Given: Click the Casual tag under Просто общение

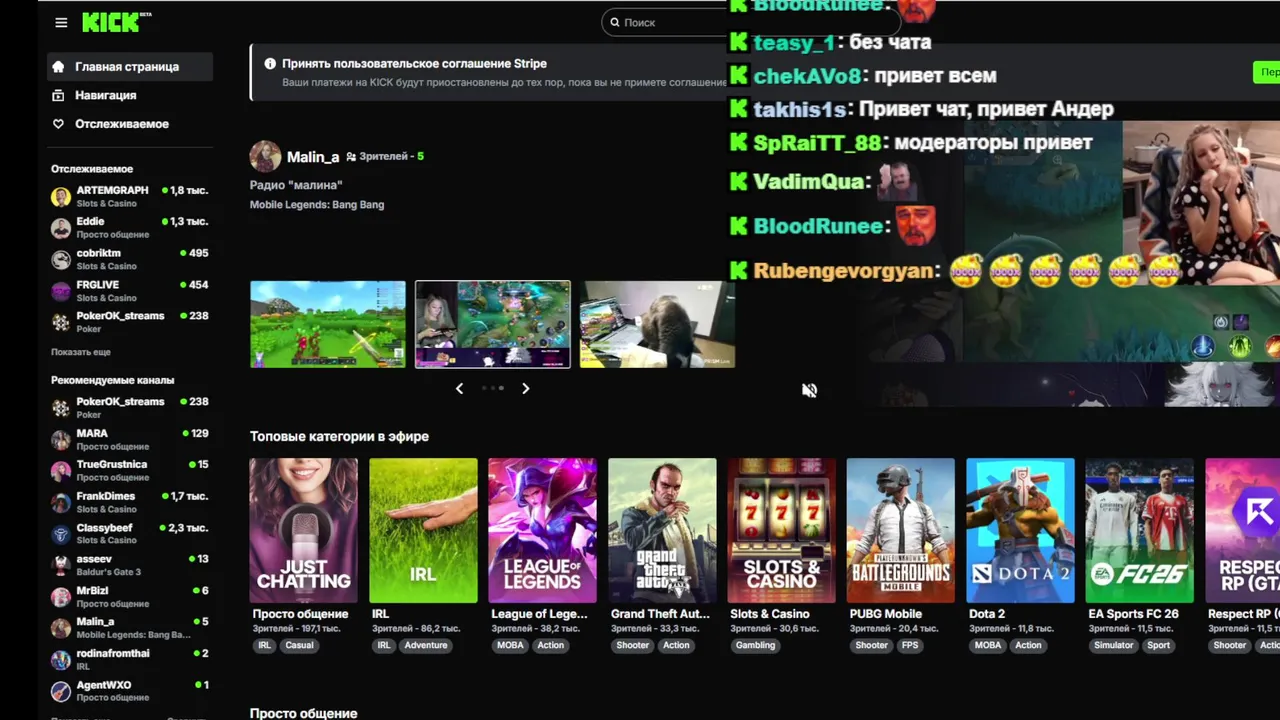Looking at the screenshot, I should click(299, 645).
